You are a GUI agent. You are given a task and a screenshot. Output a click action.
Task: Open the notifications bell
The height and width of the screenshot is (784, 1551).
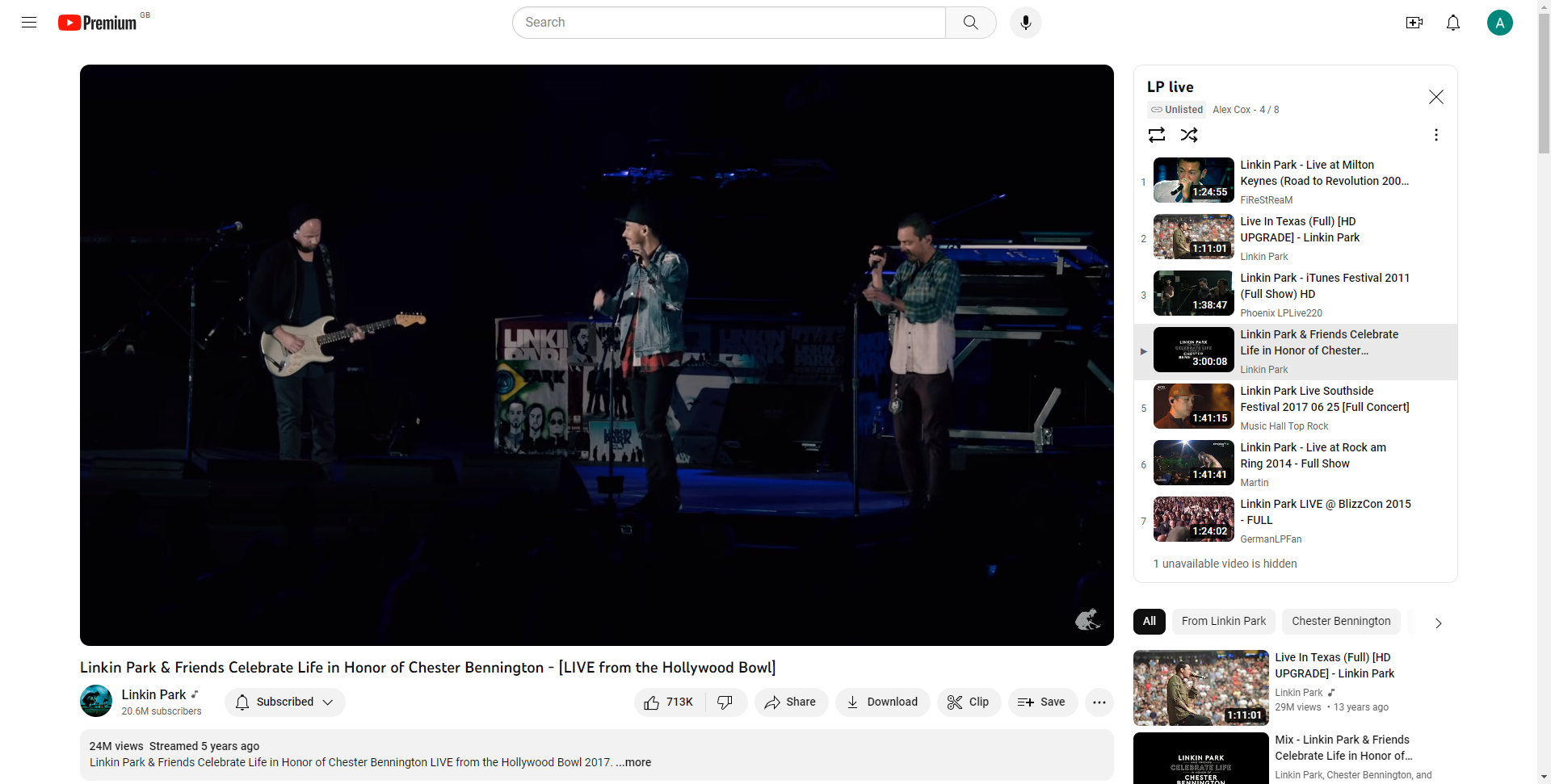click(x=1452, y=23)
